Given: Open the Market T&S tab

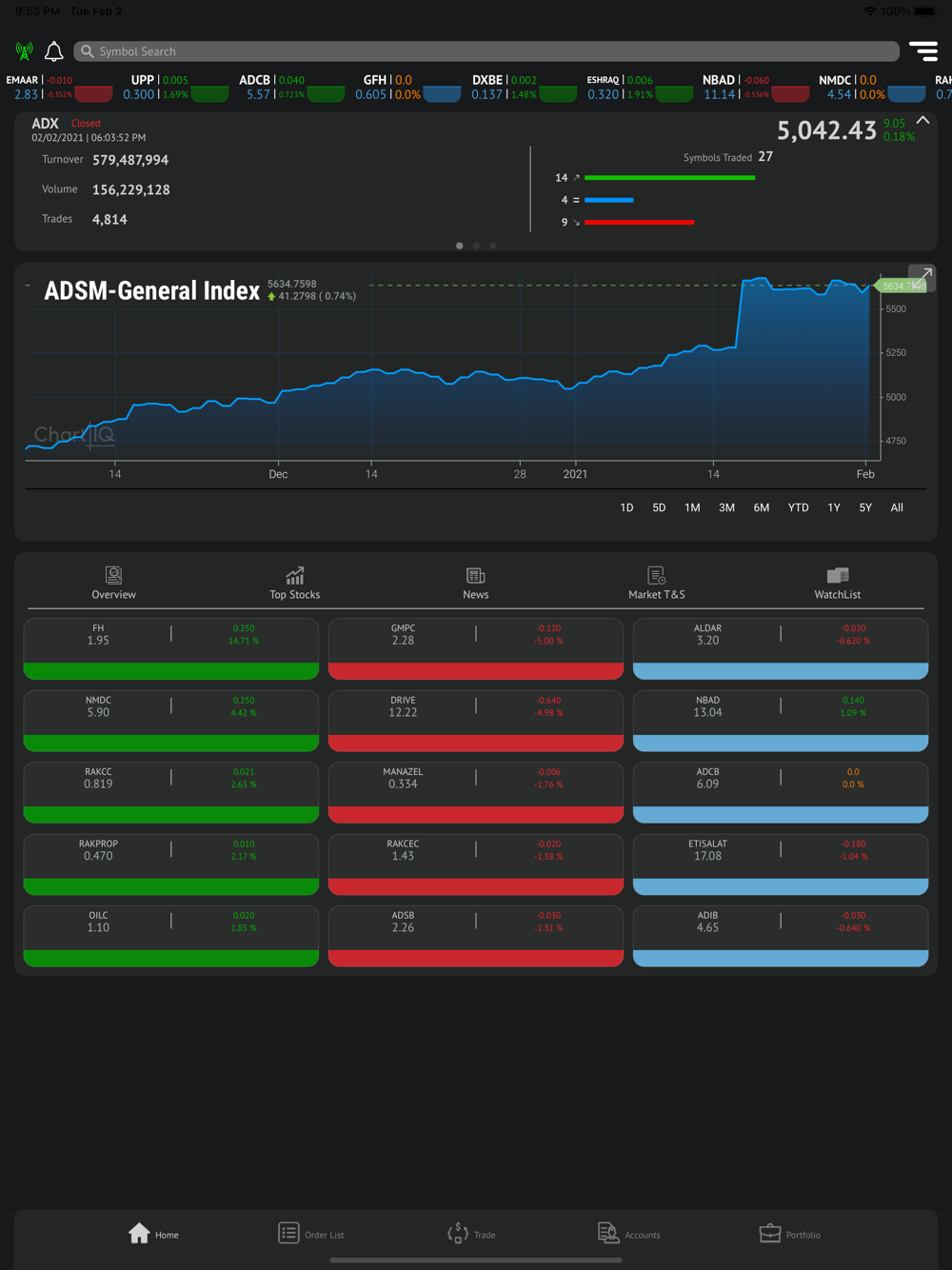Looking at the screenshot, I should tap(657, 584).
